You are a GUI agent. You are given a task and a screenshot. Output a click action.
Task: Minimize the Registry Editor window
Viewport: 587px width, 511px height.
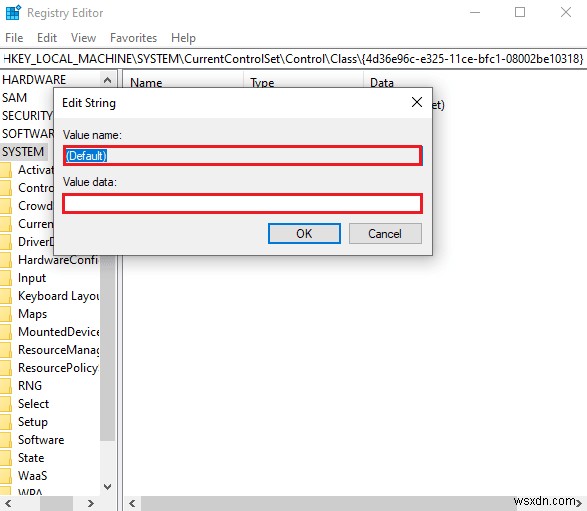475,12
